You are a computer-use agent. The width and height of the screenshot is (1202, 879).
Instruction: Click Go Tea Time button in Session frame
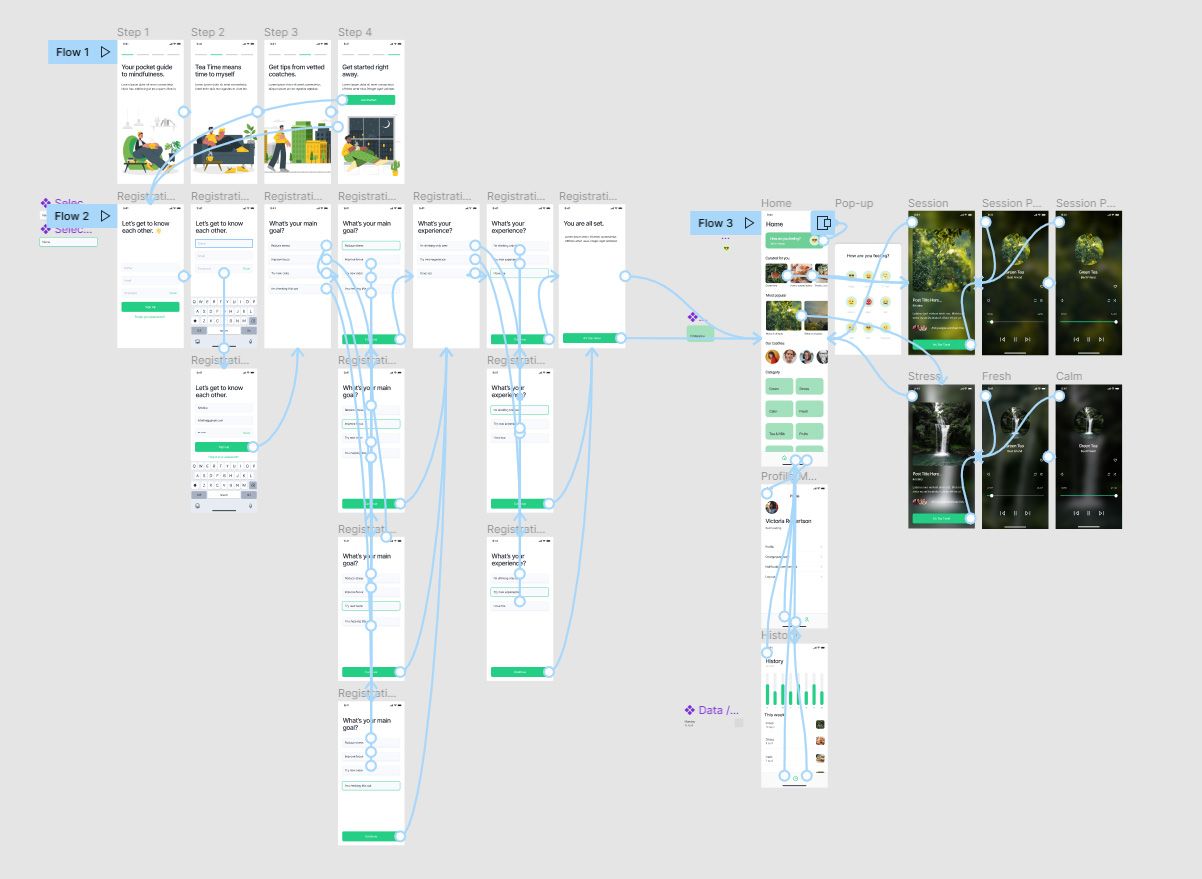click(941, 344)
